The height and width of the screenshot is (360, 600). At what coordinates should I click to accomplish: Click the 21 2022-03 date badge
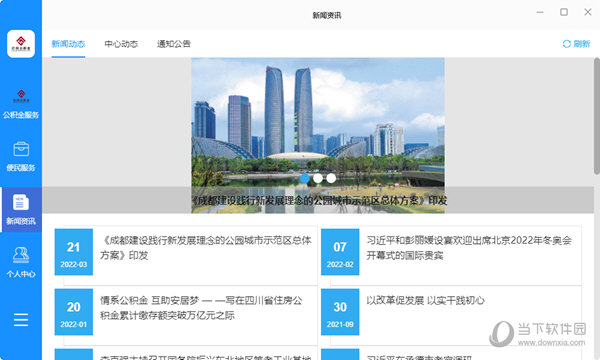(x=74, y=252)
